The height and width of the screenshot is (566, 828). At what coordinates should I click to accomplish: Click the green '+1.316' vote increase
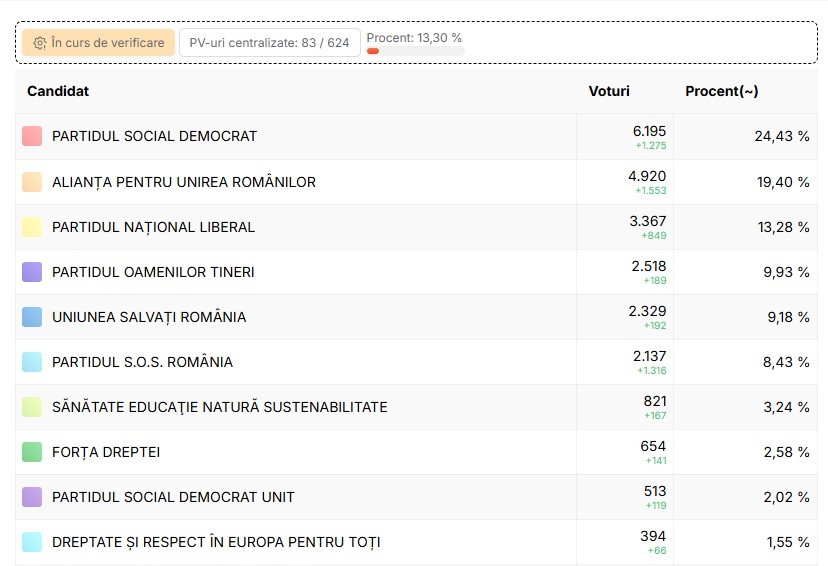click(652, 371)
